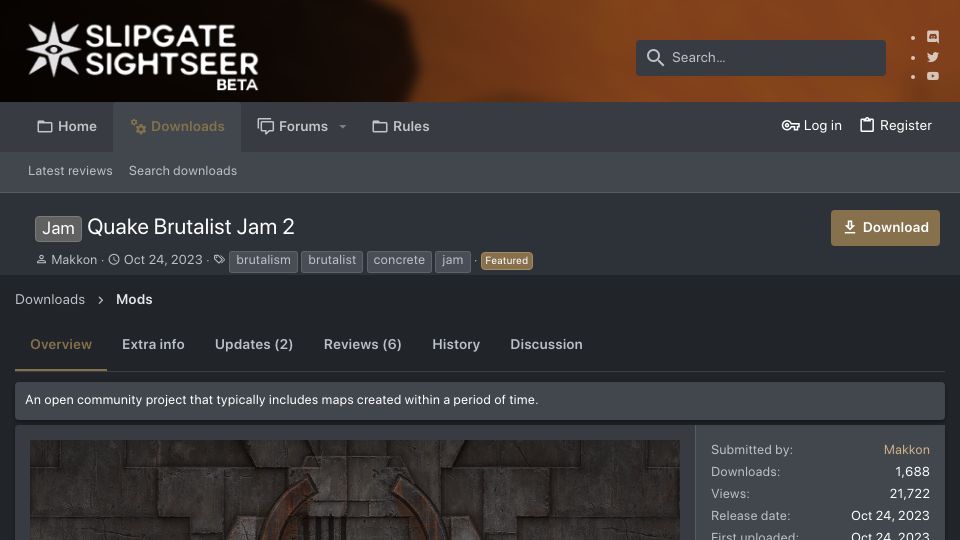Screen dimensions: 960x540
Task: Click Downloads in the breadcrumb
Action: click(x=50, y=299)
